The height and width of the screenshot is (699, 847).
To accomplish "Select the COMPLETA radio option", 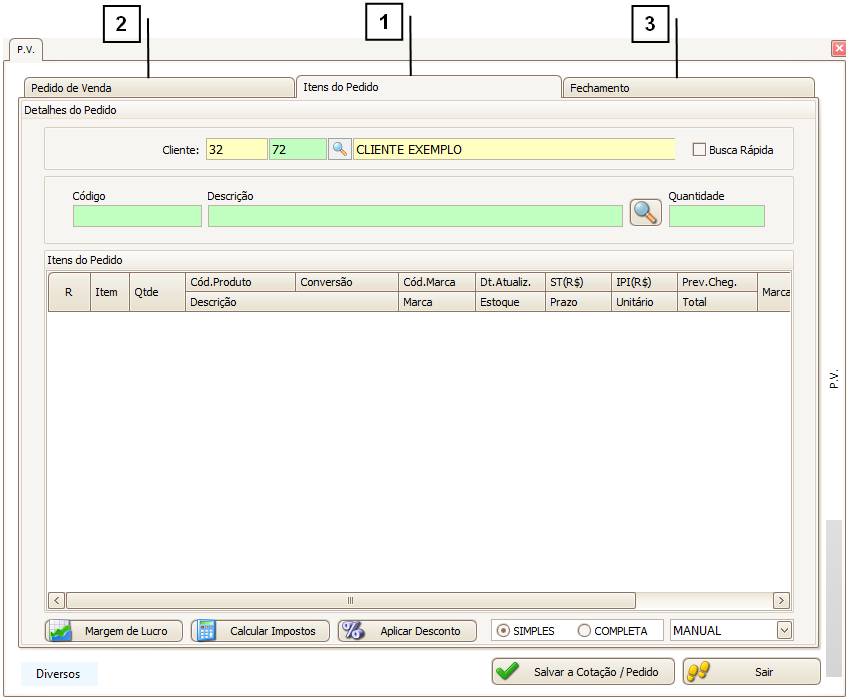I will tap(584, 631).
